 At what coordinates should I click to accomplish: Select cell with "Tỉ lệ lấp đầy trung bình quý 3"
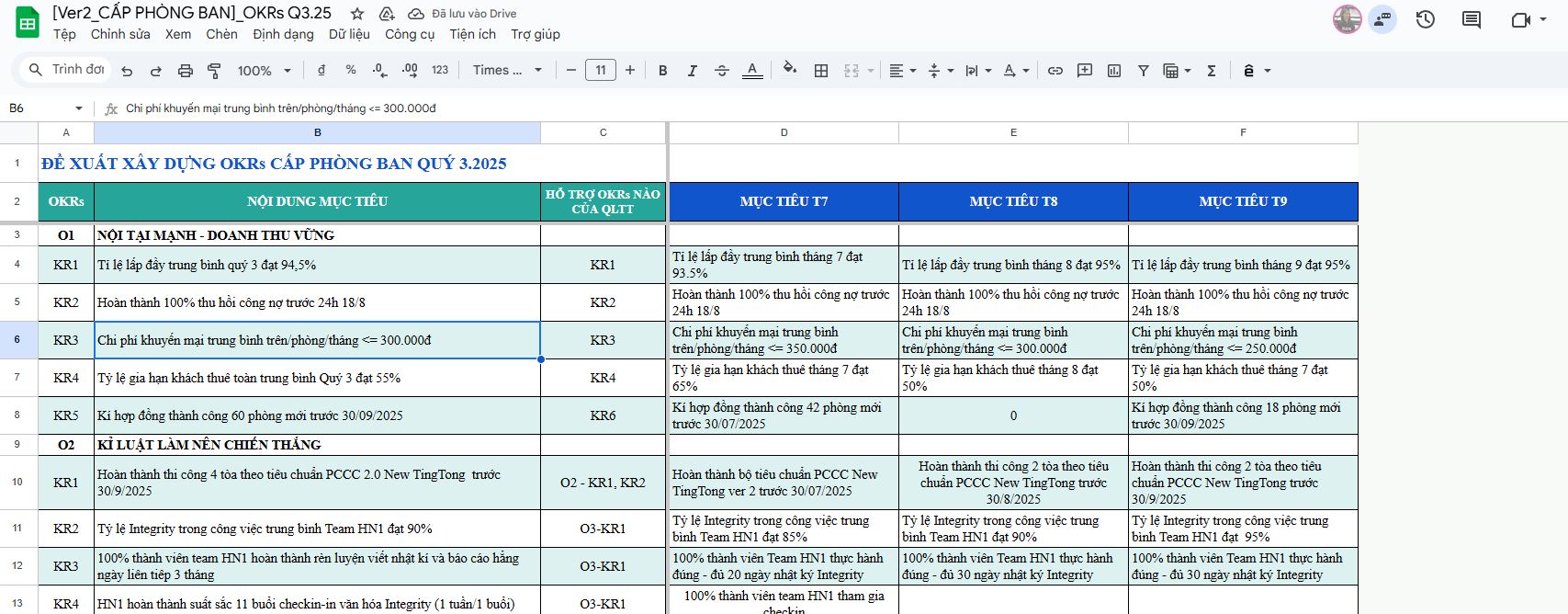pos(317,265)
